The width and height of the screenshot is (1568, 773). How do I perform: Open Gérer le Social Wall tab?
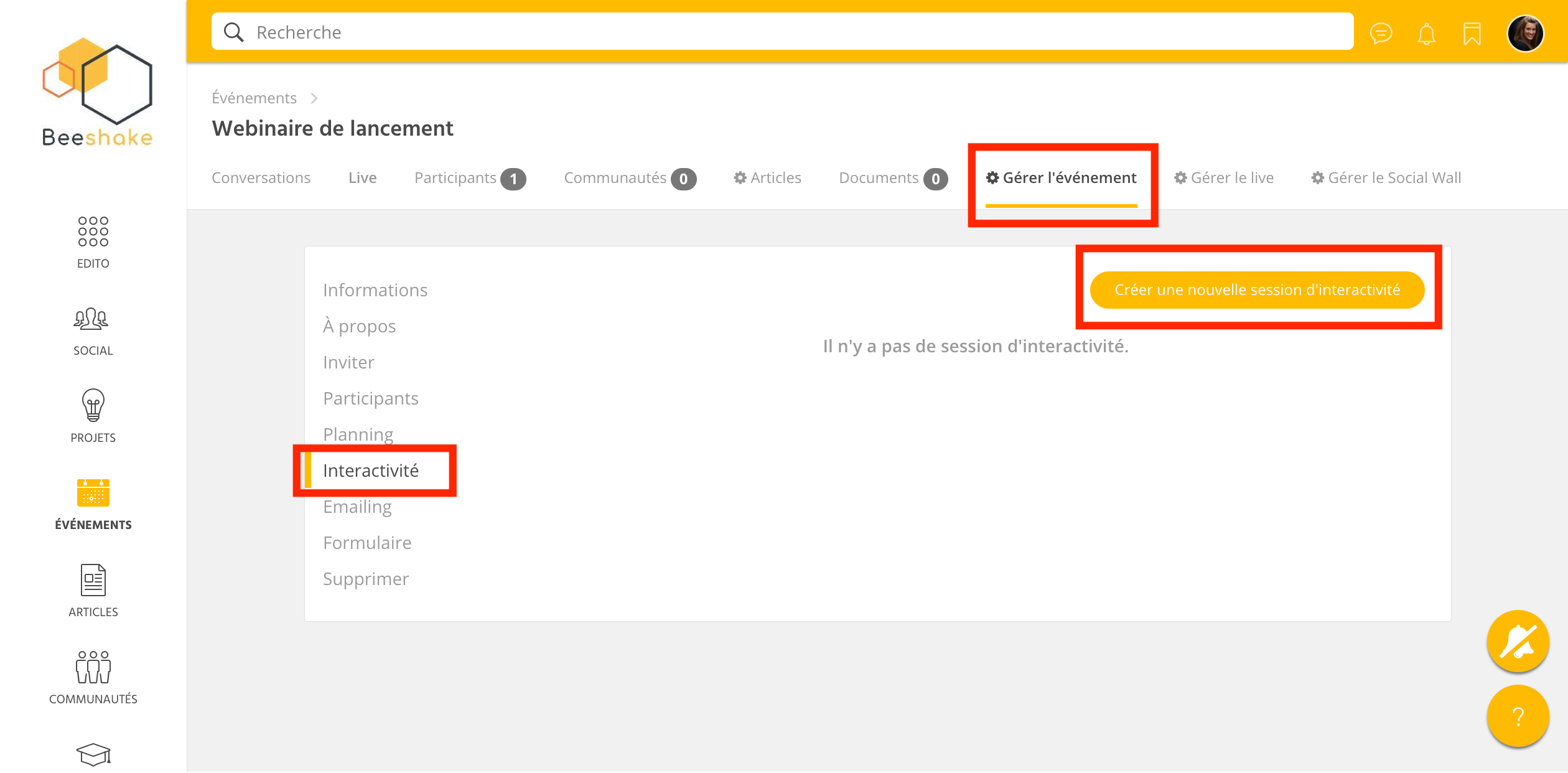1386,178
